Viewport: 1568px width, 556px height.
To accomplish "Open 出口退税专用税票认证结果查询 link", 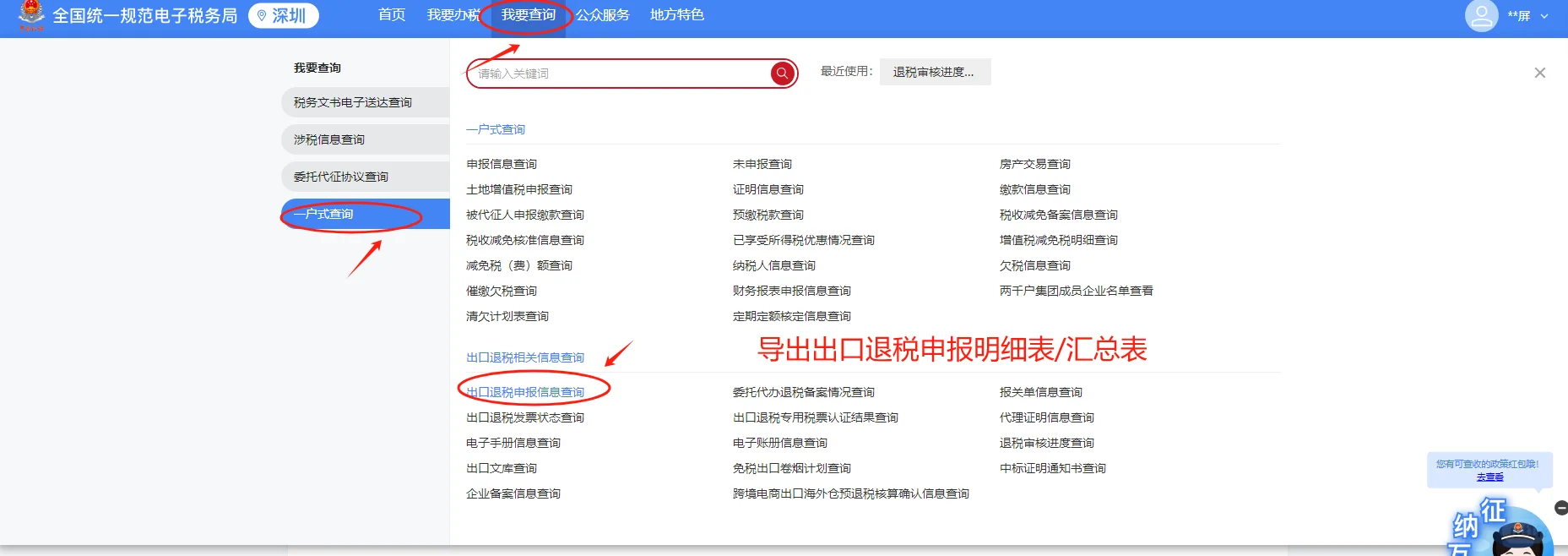I will point(816,417).
